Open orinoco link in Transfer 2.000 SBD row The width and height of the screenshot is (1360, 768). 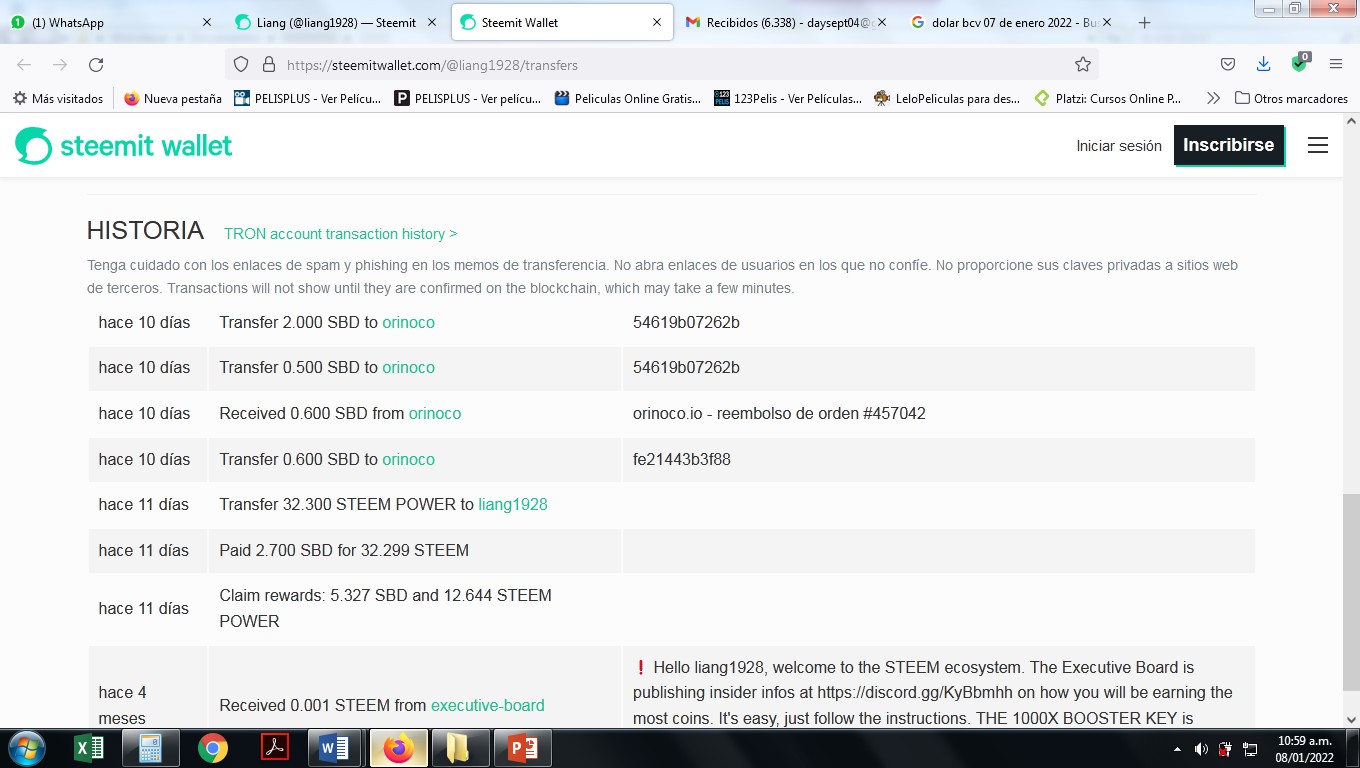(x=408, y=322)
